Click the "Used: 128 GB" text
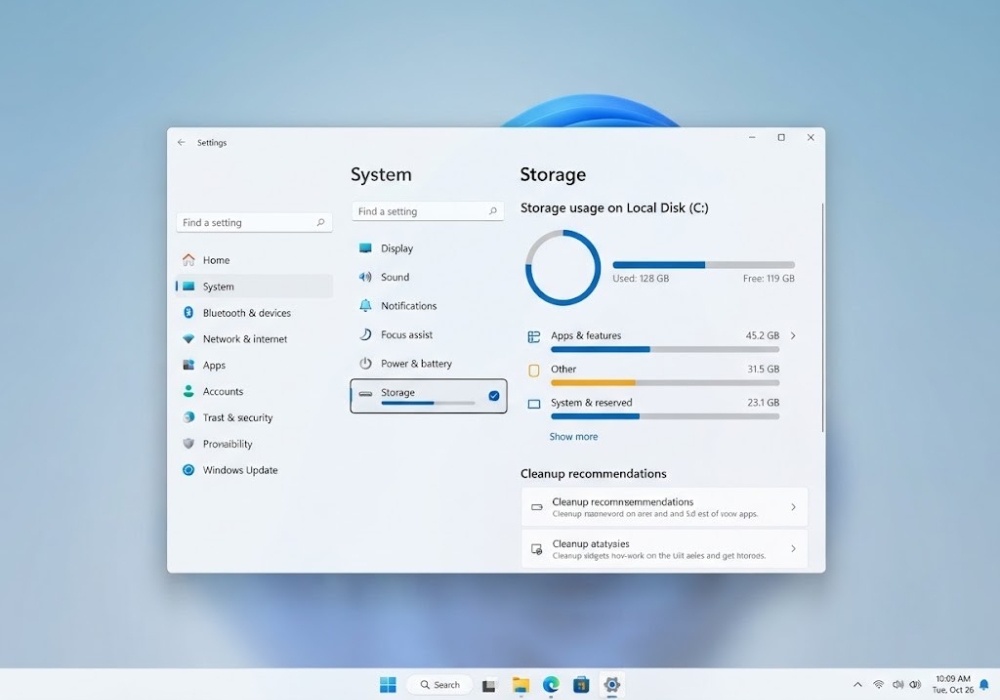Screen dimensions: 1000x700 click(640, 279)
